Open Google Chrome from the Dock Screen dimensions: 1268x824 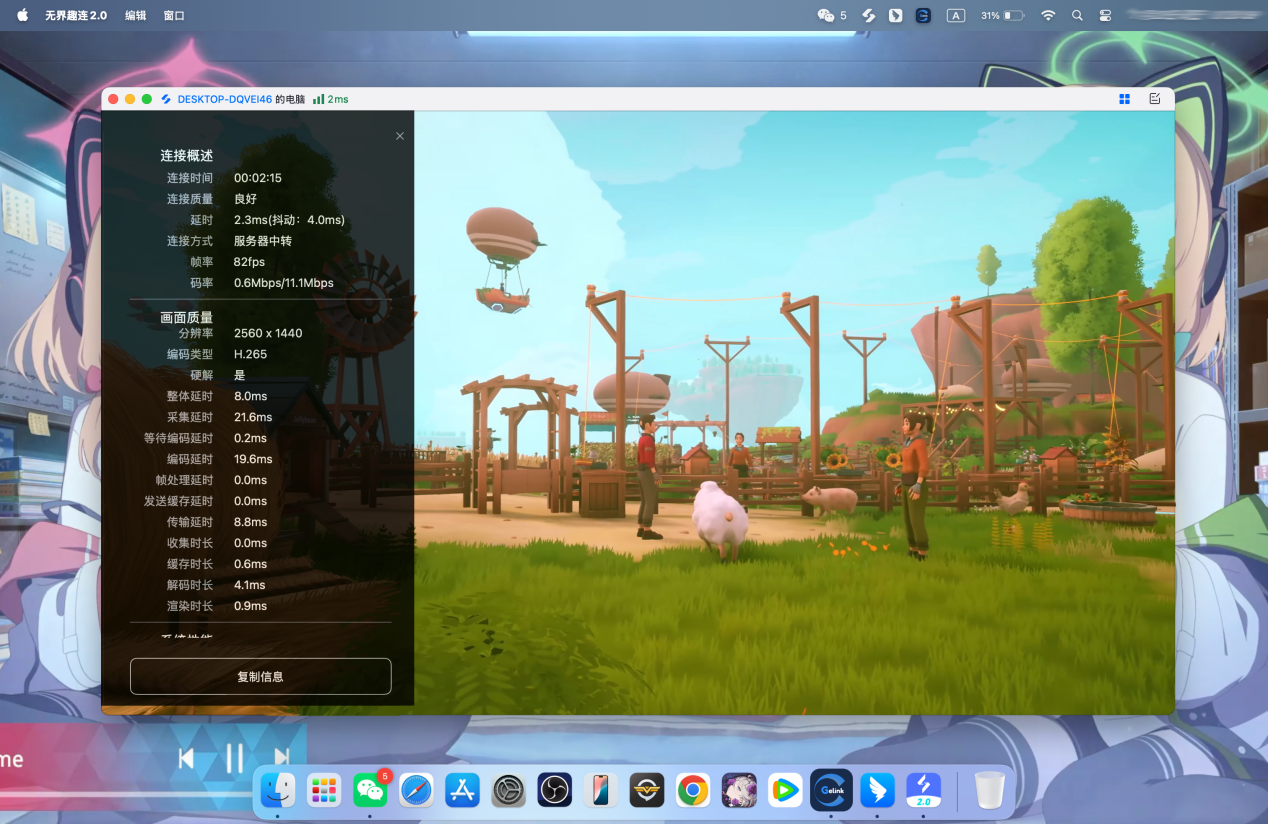tap(693, 790)
